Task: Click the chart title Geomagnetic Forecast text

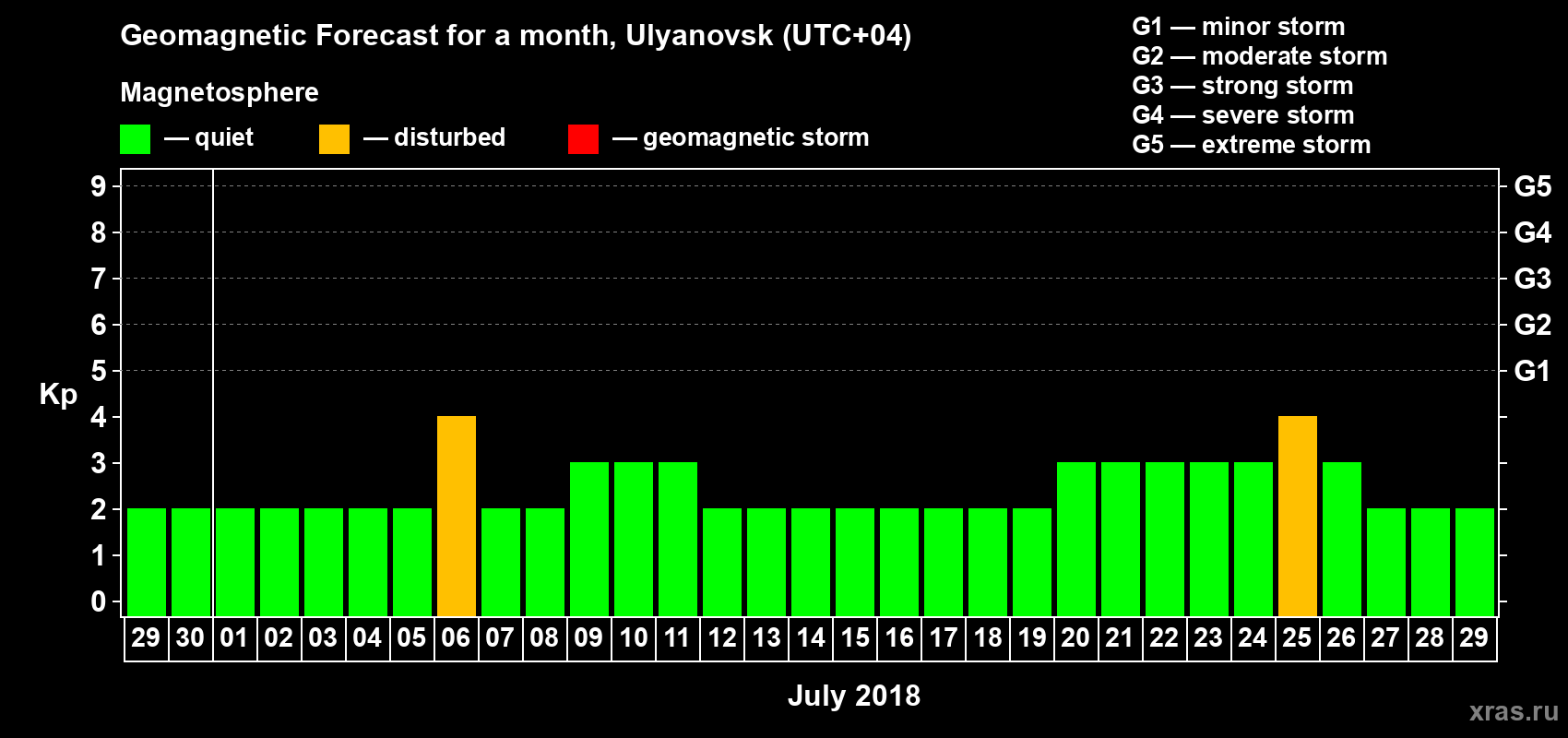Action: [x=516, y=36]
